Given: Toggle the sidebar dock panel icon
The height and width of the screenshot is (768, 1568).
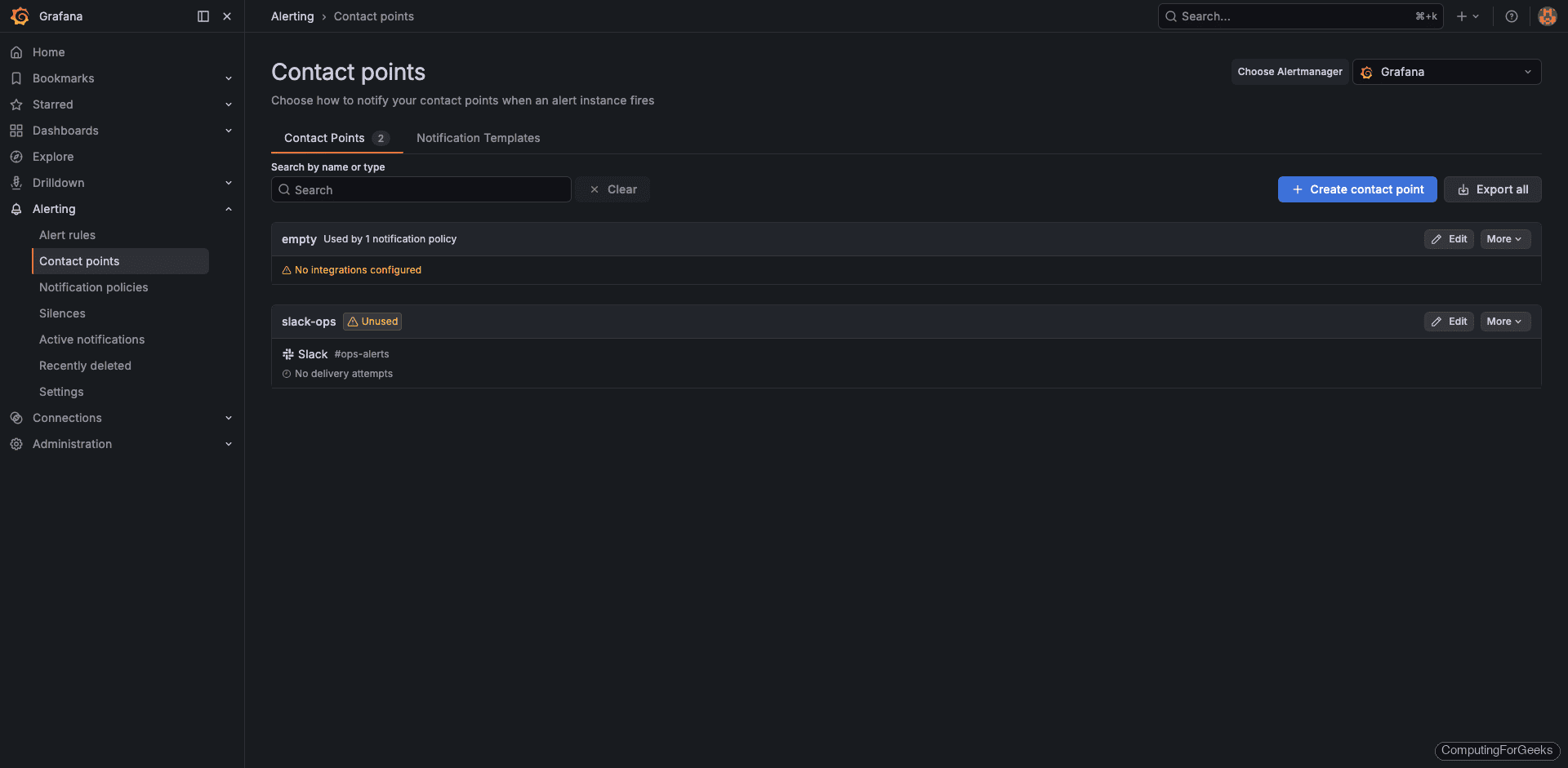Looking at the screenshot, I should click(202, 16).
